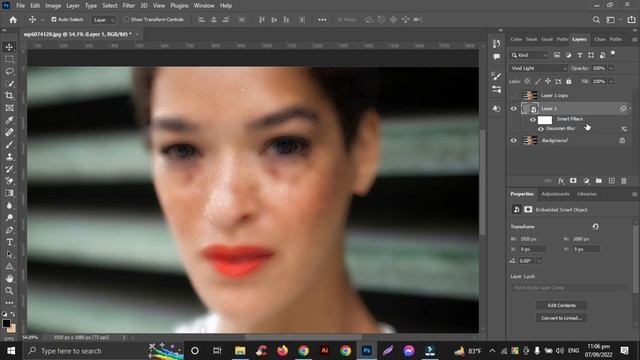Swap foreground and background colors
Screen dimensions: 640x360
pyautogui.click(x=13, y=314)
